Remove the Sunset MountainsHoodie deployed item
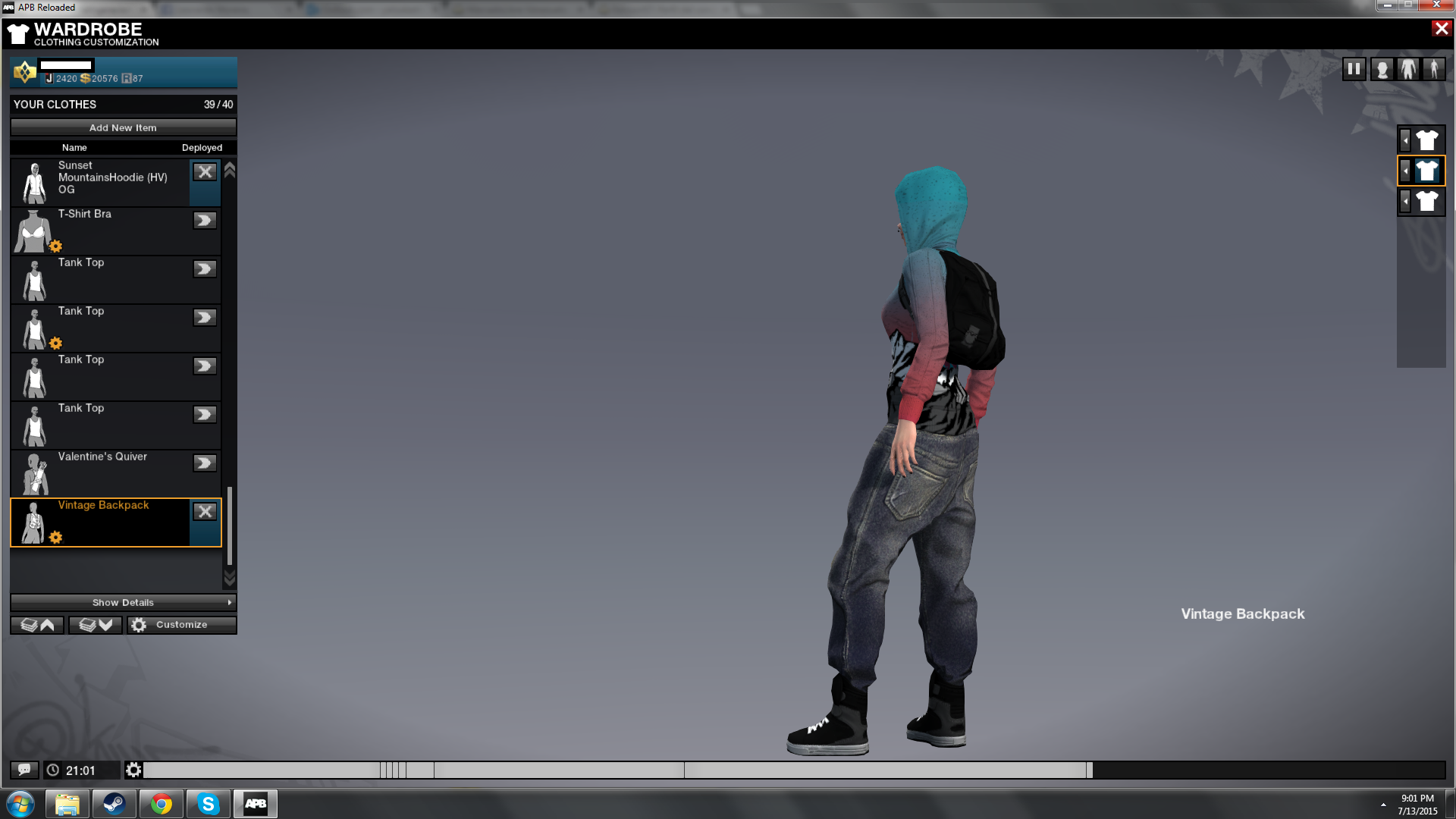This screenshot has width=1456, height=819. click(205, 172)
